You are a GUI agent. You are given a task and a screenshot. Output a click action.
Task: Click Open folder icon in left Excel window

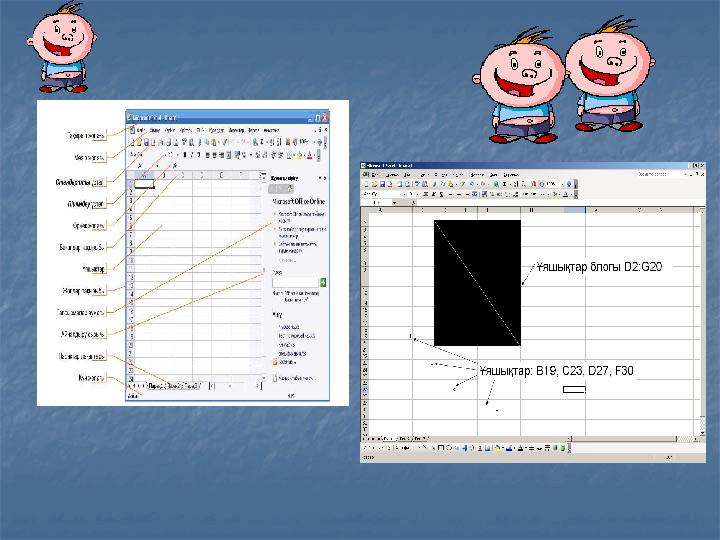click(x=139, y=142)
